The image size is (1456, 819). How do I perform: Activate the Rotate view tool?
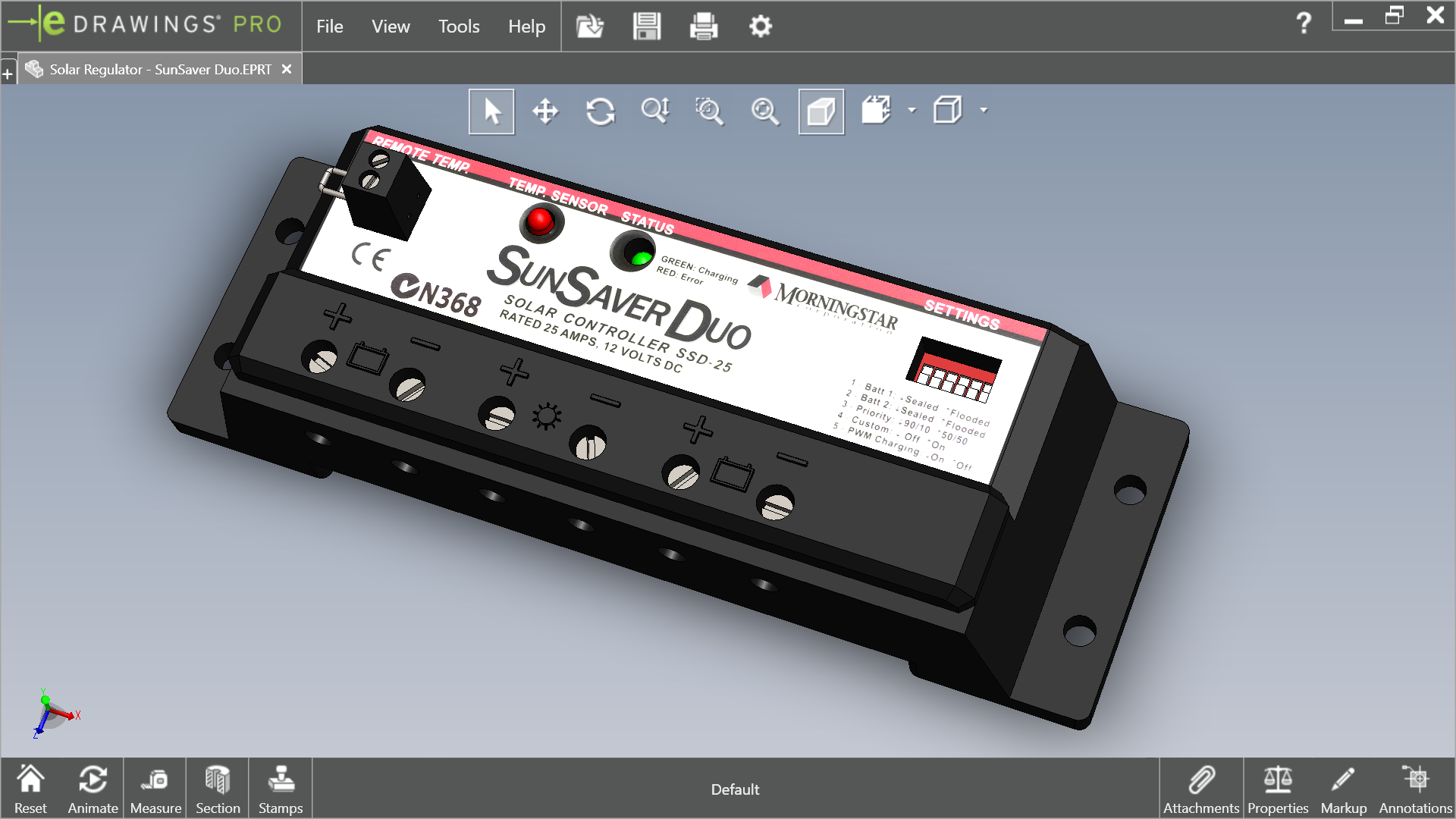pos(600,111)
